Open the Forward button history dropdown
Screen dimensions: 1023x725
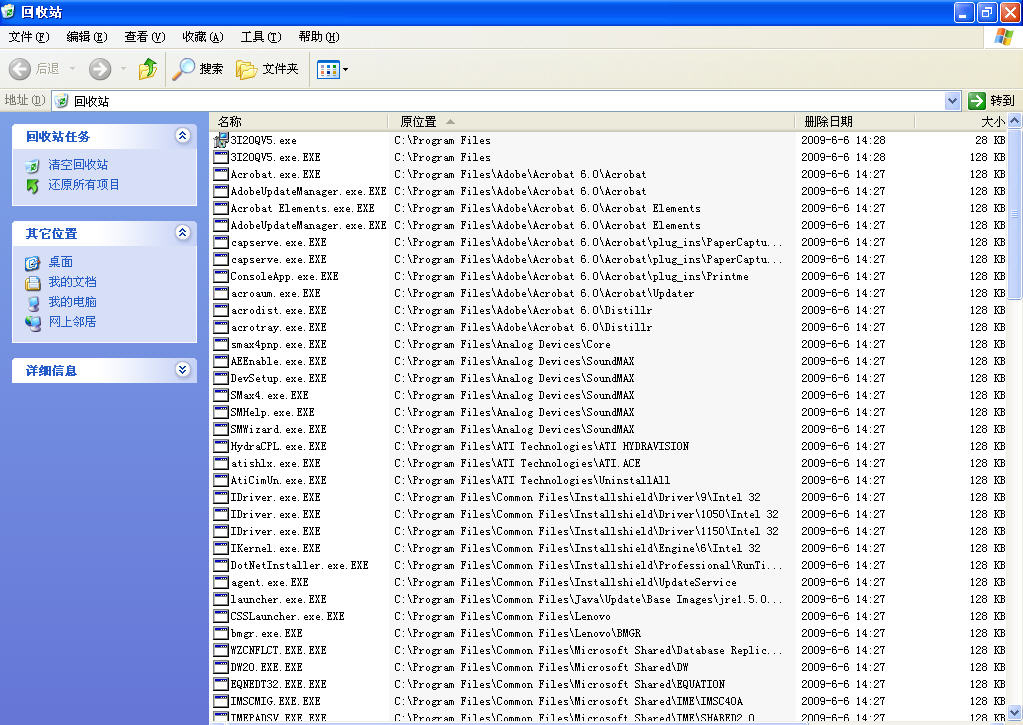123,69
